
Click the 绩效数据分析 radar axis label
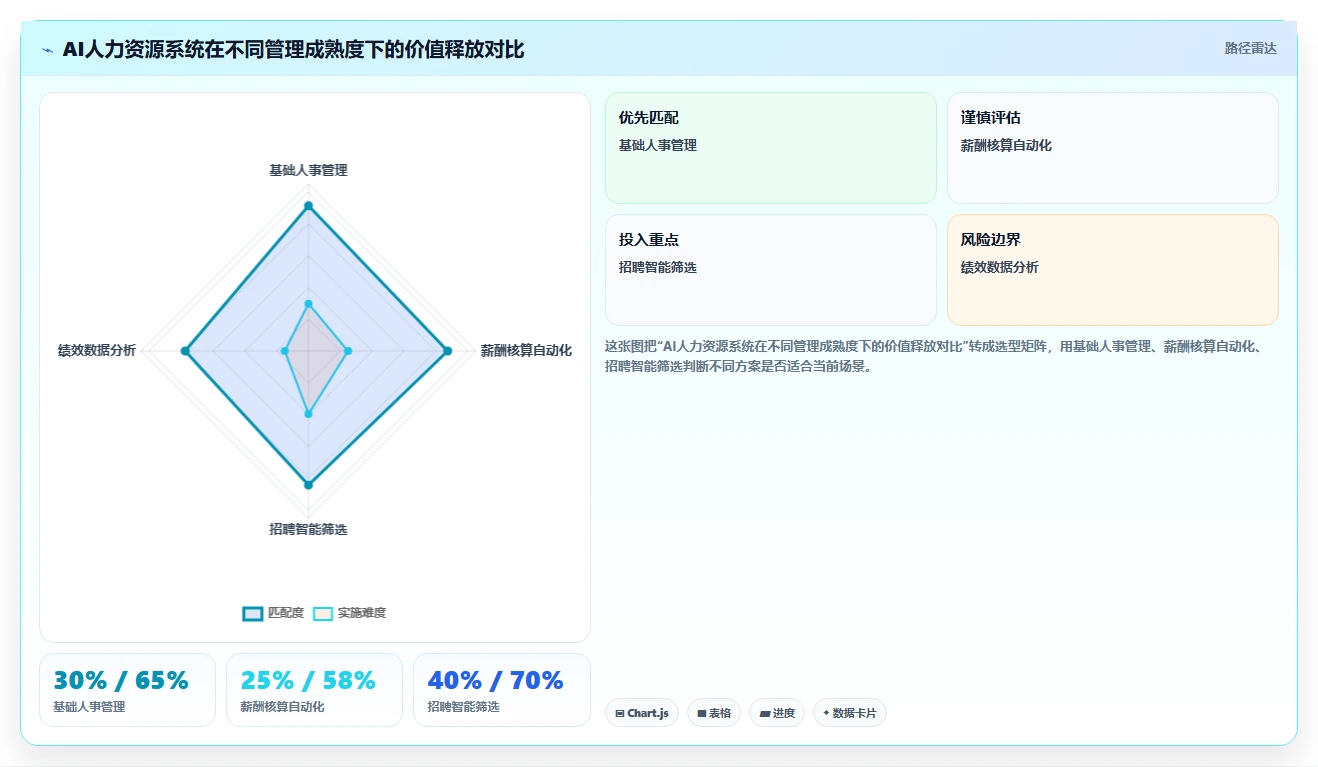coord(97,351)
